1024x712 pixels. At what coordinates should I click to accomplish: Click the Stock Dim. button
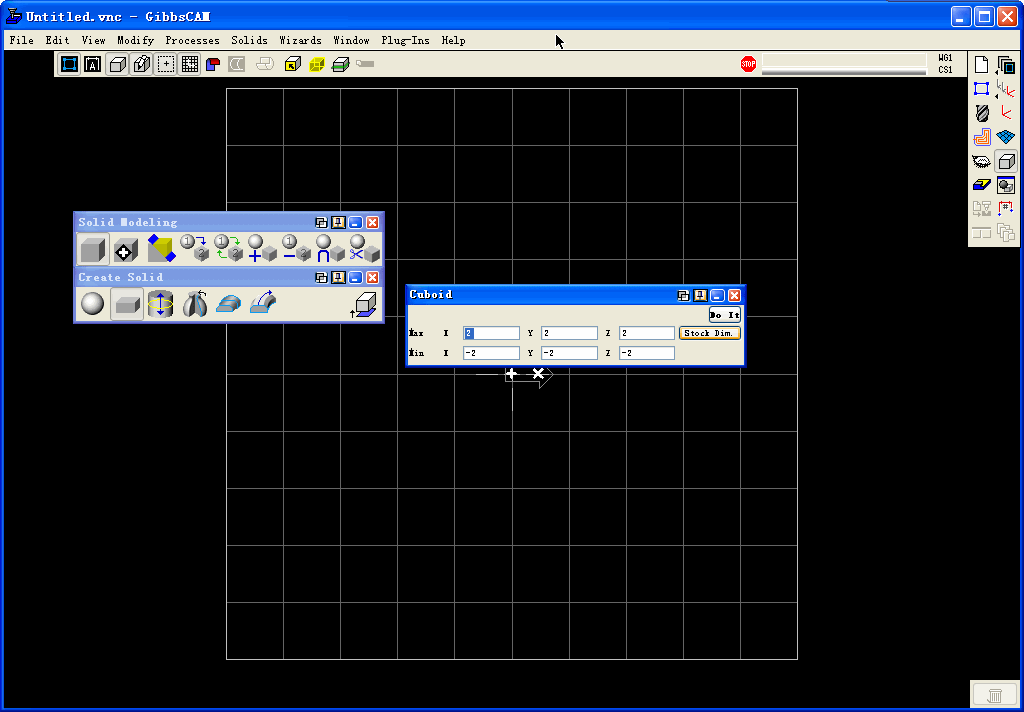(x=710, y=333)
